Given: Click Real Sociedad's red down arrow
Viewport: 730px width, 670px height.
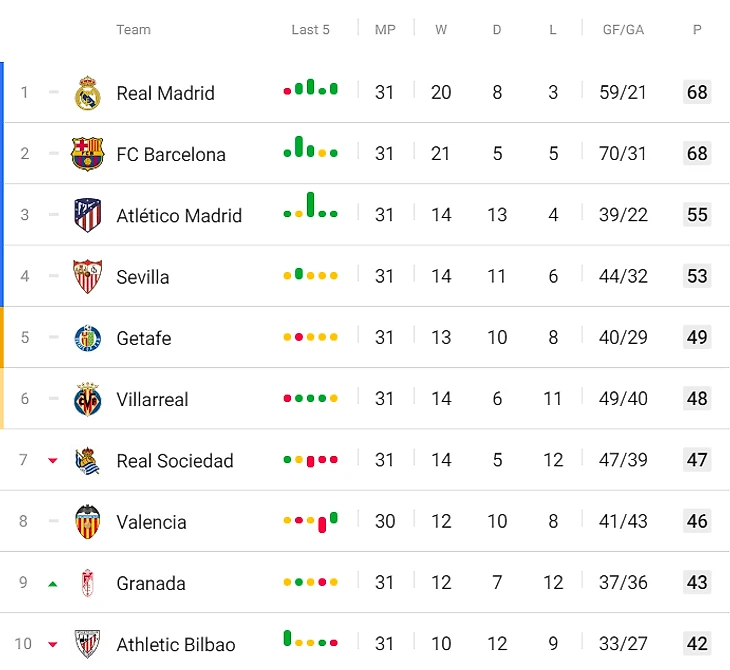Looking at the screenshot, I should coord(53,460).
